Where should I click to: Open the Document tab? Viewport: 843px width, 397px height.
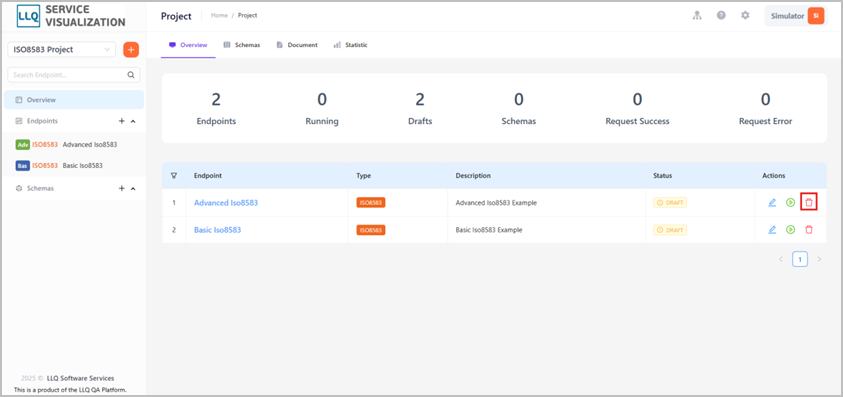pos(297,45)
